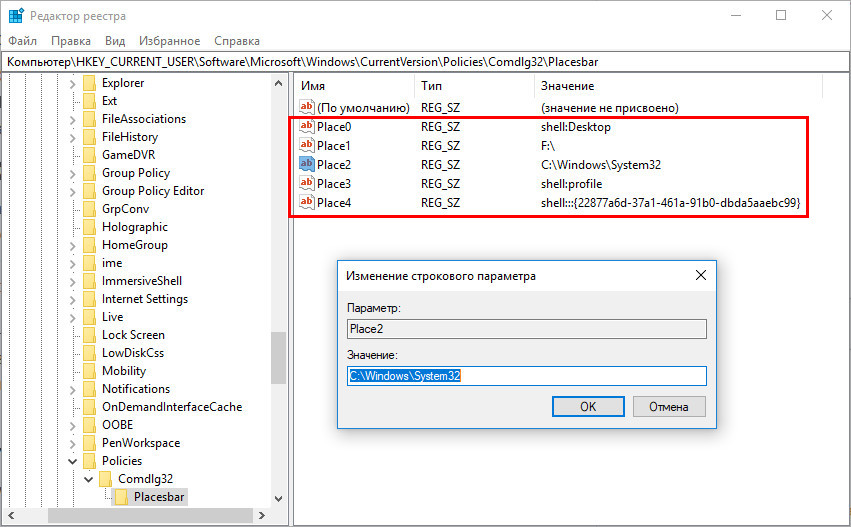The width and height of the screenshot is (851, 527).
Task: Click the Placesbar folder icon
Action: click(x=122, y=497)
